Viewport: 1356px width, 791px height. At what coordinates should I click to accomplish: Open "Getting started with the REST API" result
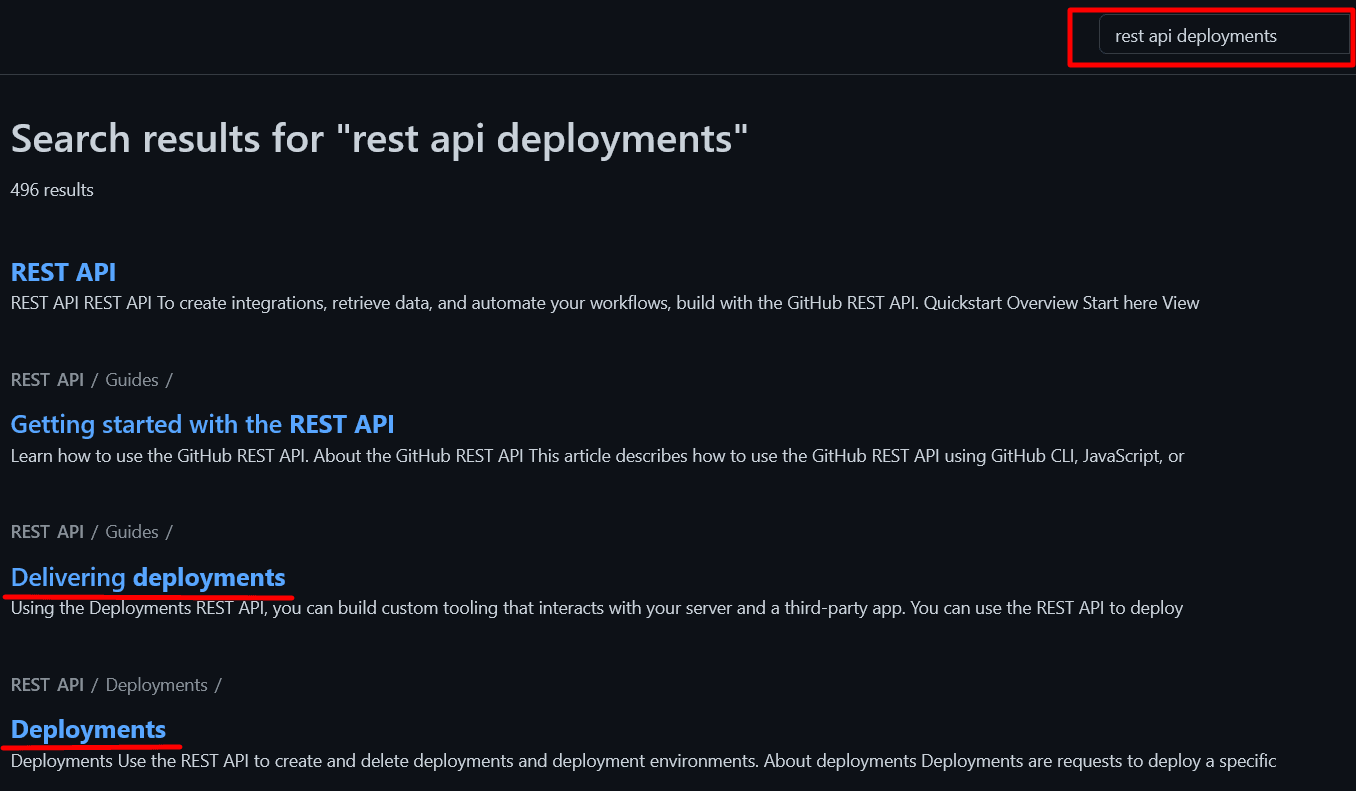click(202, 424)
